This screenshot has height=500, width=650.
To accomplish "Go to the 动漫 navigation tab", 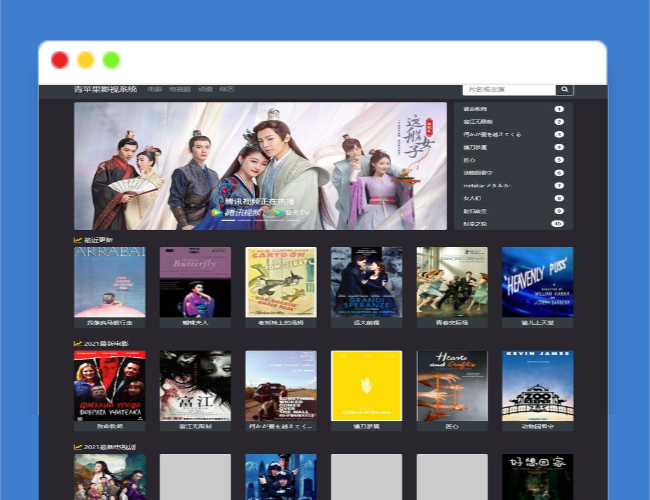I will [x=205, y=90].
